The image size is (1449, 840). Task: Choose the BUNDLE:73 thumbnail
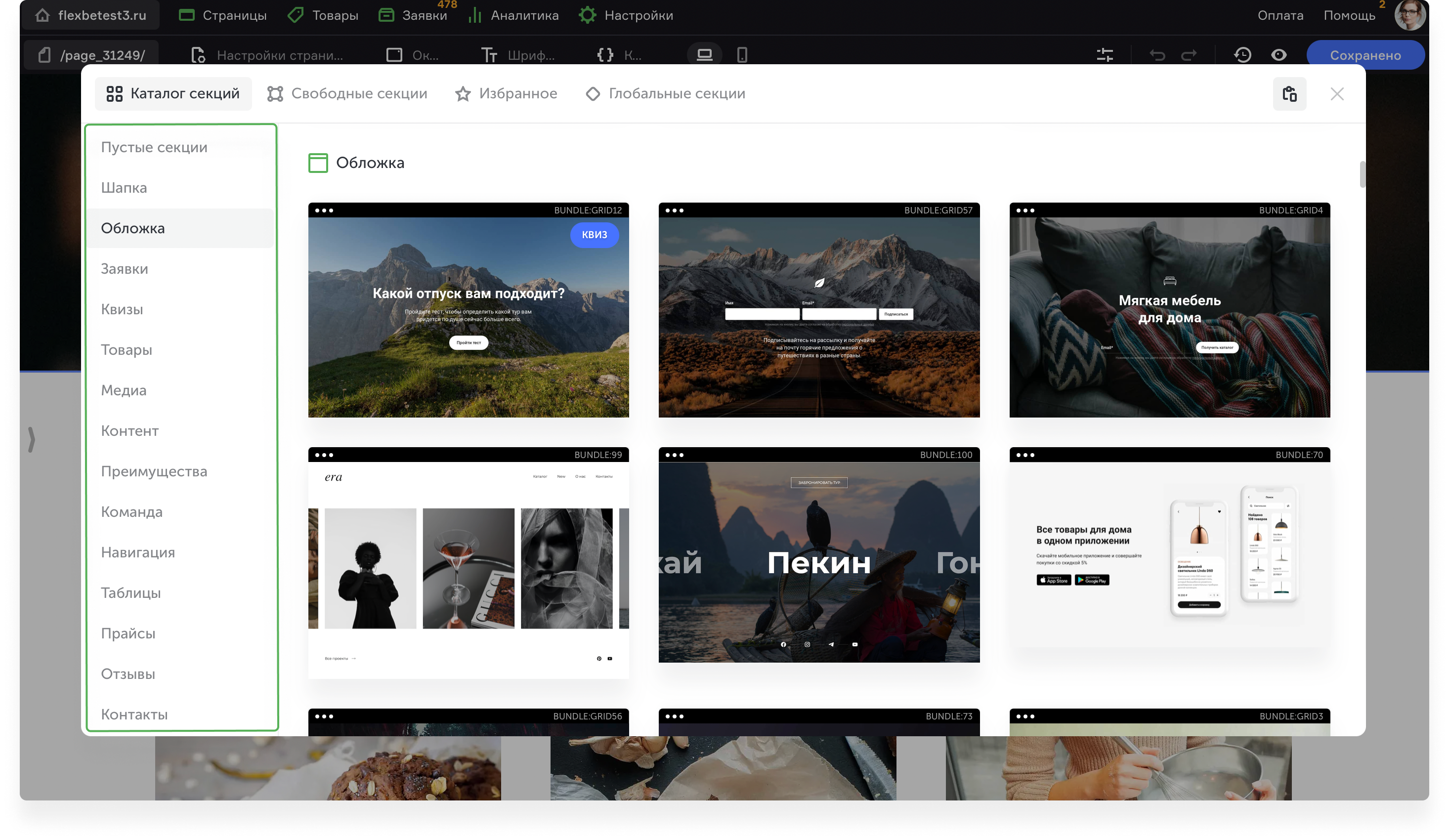point(819,722)
